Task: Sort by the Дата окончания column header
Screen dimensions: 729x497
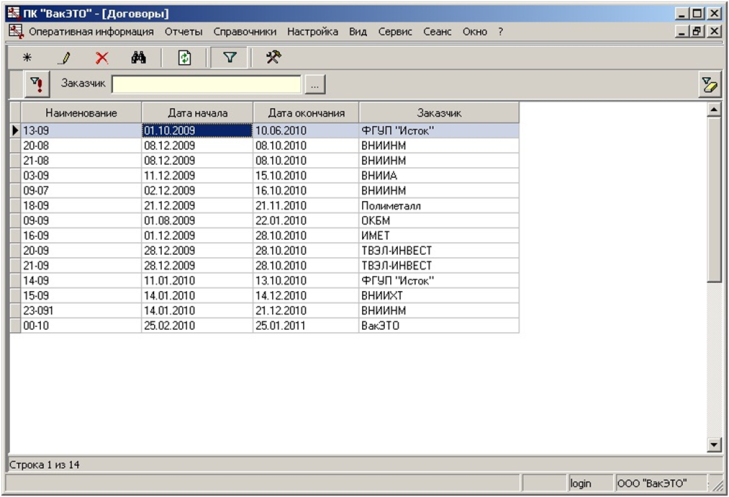Action: pyautogui.click(x=306, y=113)
